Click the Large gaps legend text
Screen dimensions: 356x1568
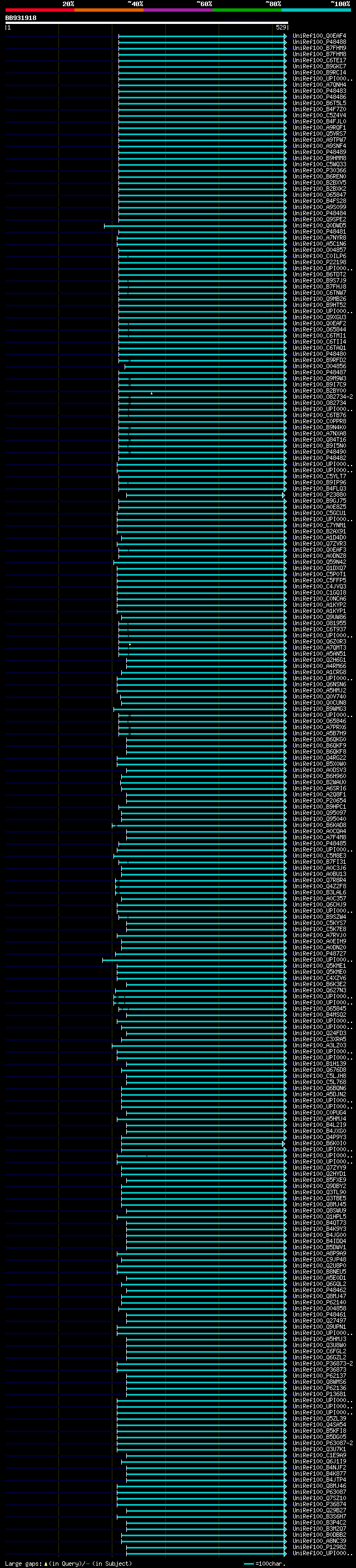23,1563
